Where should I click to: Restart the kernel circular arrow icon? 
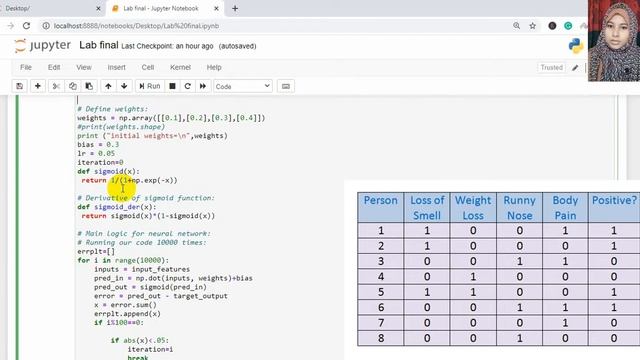coord(188,86)
